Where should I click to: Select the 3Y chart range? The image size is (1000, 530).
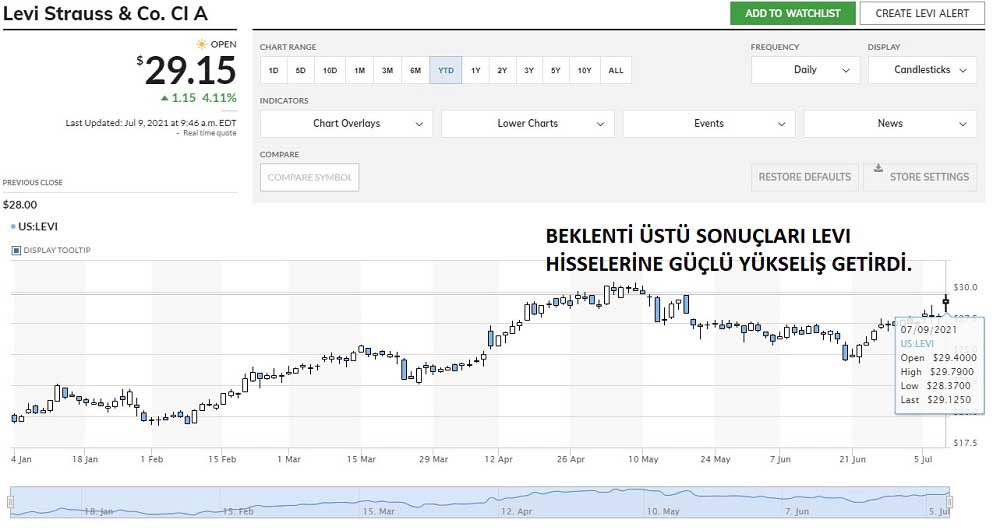pos(529,70)
